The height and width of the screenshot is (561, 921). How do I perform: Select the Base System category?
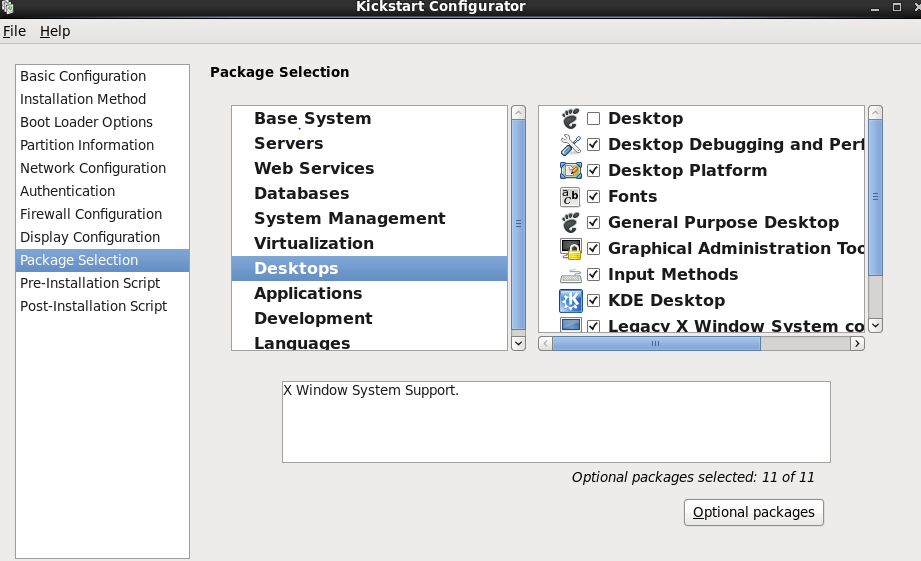pyautogui.click(x=369, y=119)
